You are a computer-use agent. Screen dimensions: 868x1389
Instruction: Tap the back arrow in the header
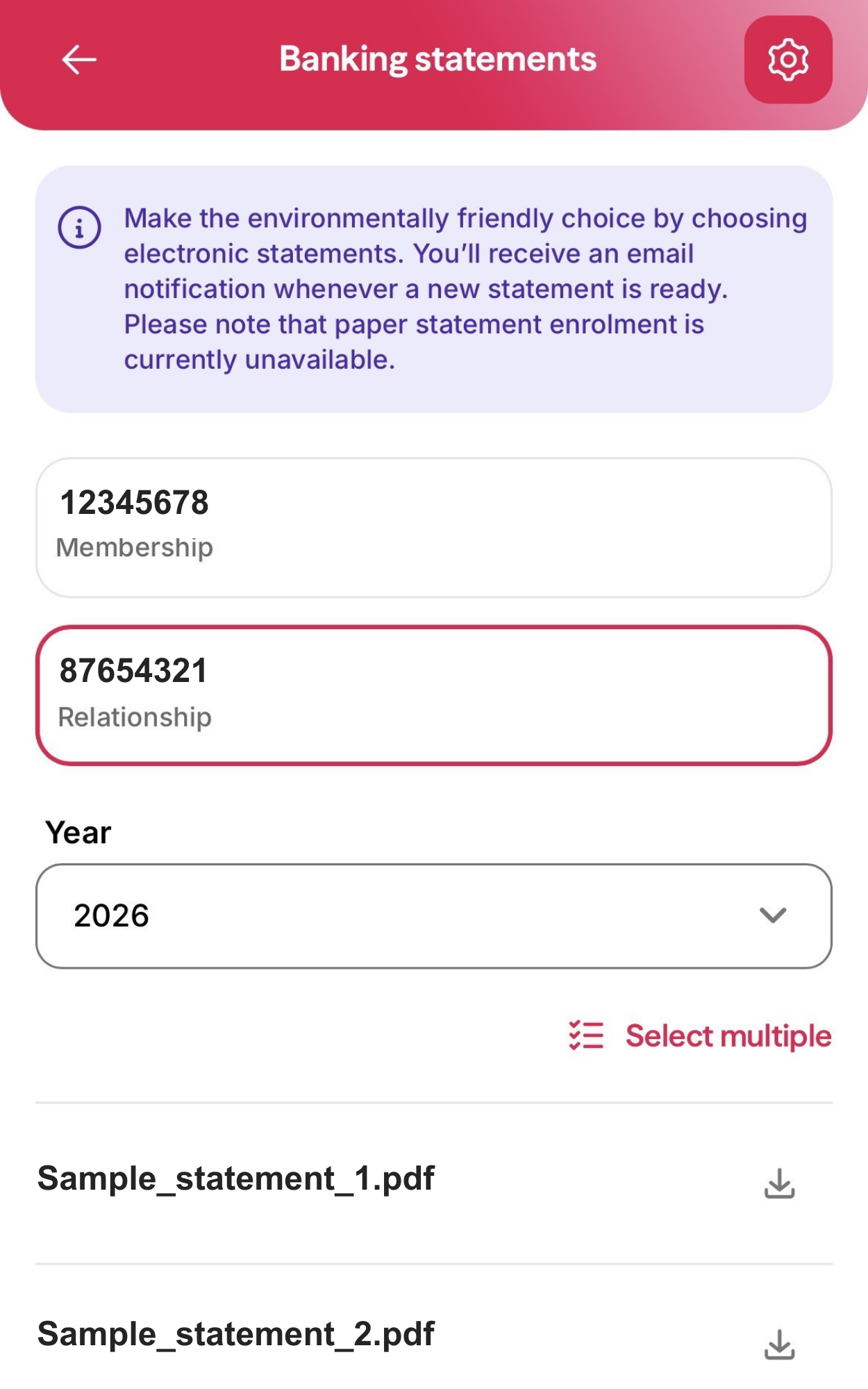[x=79, y=60]
